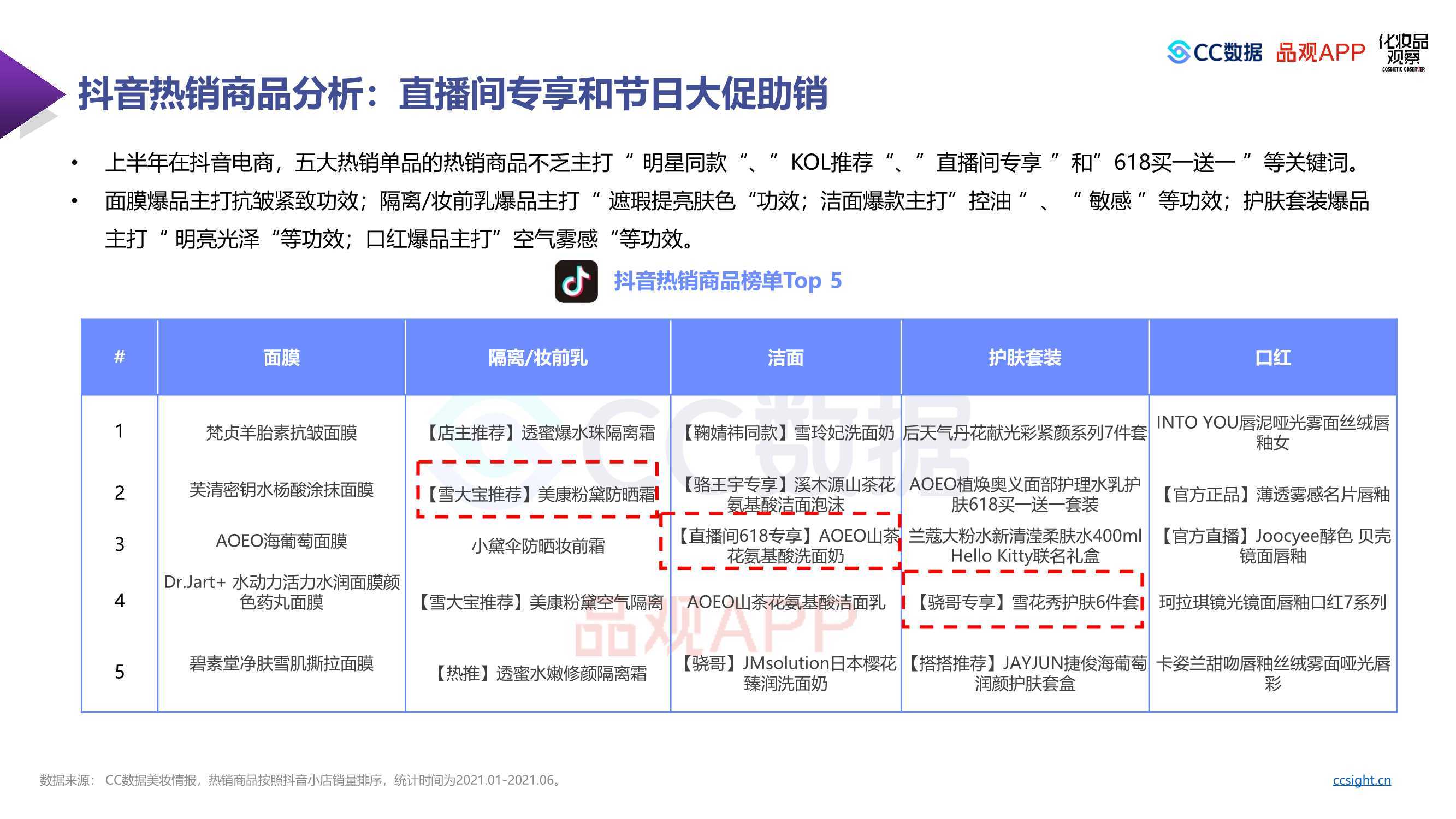Select cell 兰蔻大粉水 Hello Kitty联名礼盒

[1025, 546]
